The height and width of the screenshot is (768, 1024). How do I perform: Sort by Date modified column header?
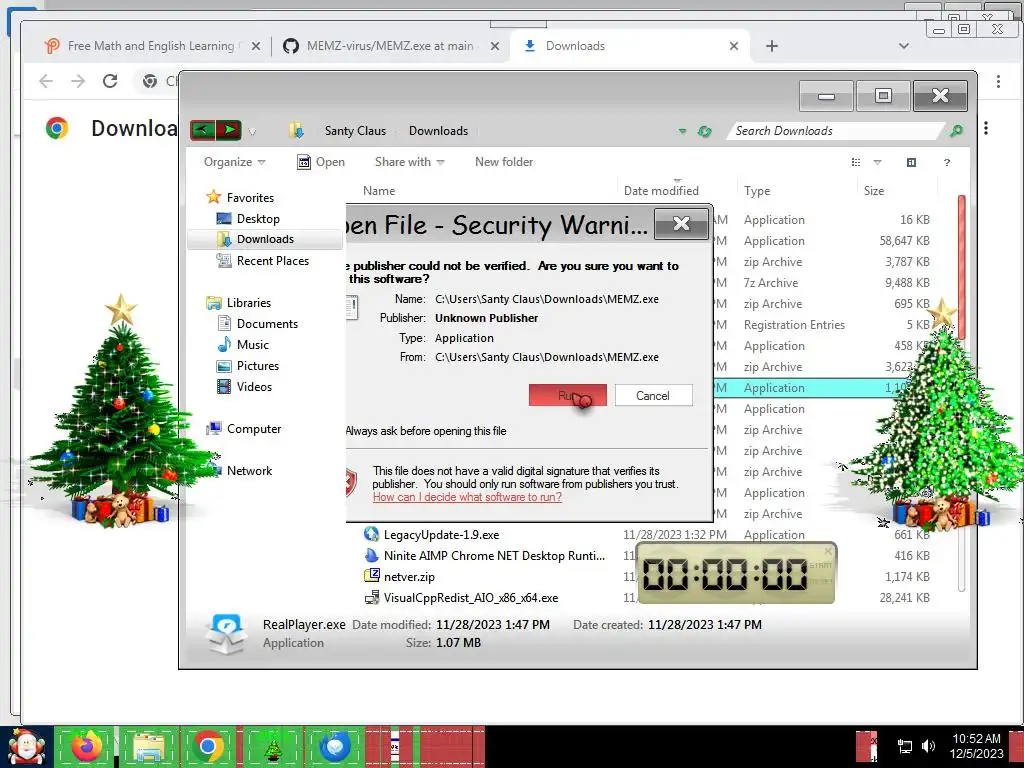661,191
